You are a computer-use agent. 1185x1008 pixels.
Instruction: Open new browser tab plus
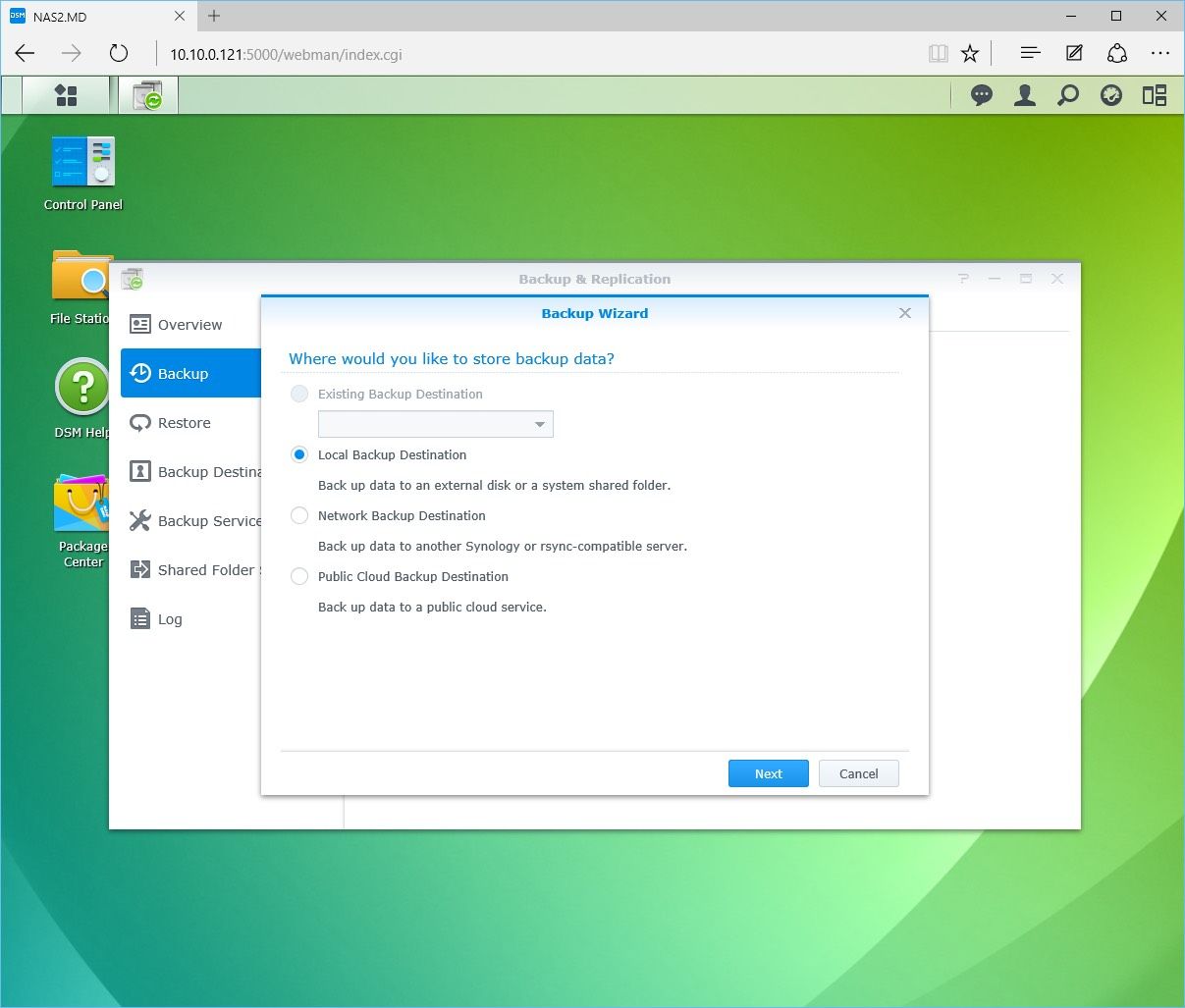tap(214, 16)
